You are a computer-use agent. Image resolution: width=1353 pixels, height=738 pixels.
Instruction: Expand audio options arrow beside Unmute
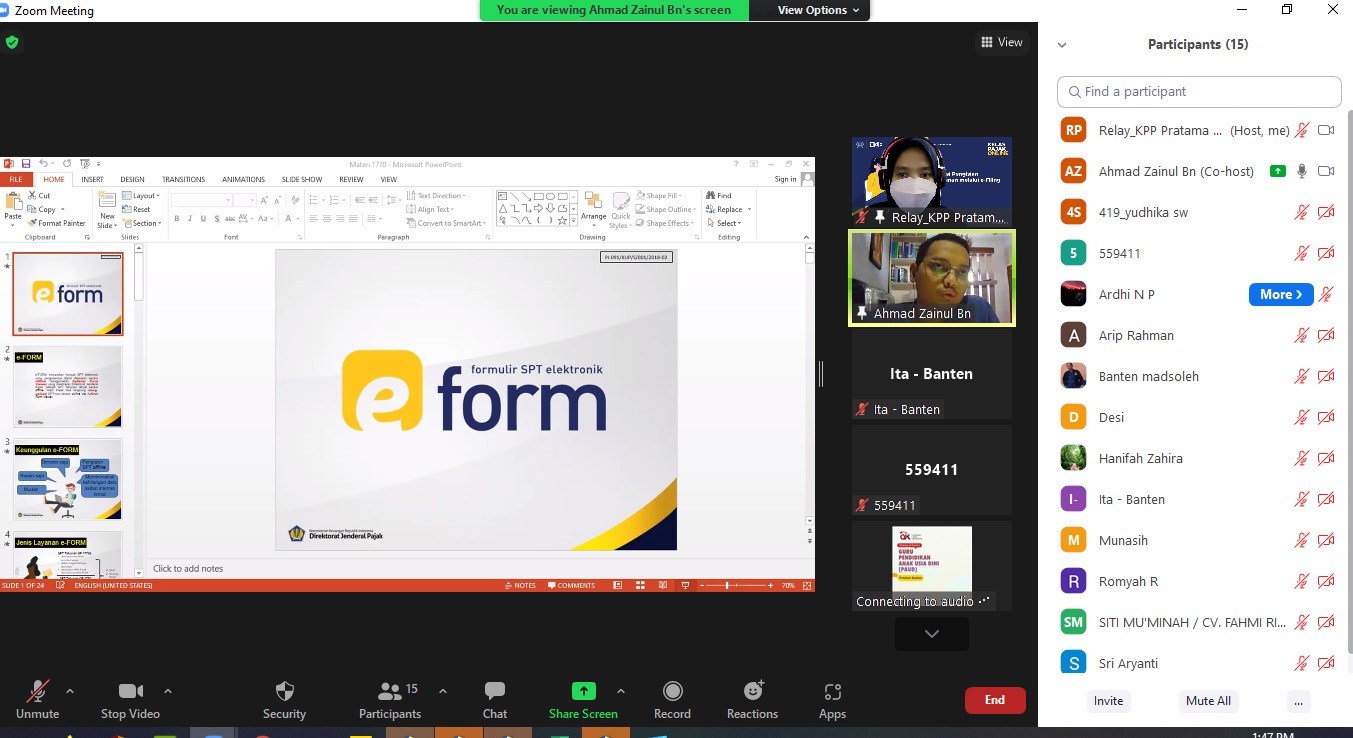pyautogui.click(x=70, y=691)
